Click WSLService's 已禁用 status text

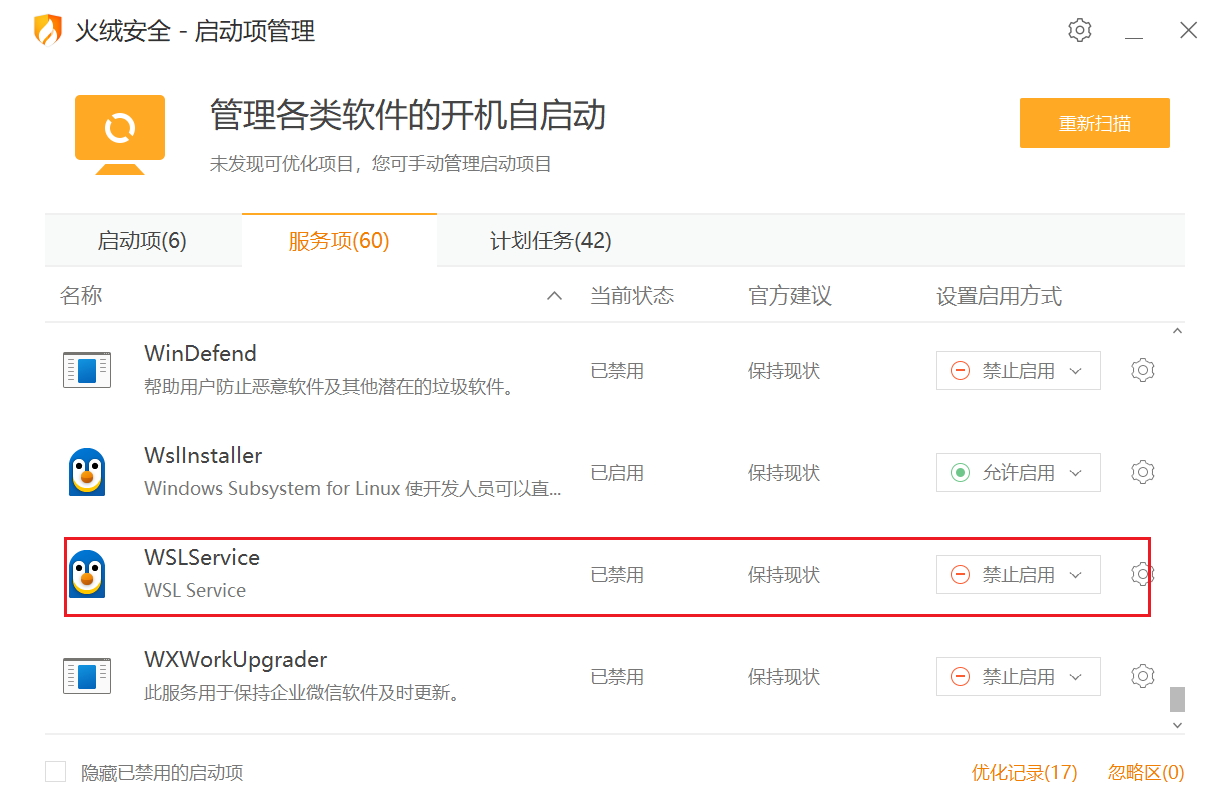(x=617, y=574)
